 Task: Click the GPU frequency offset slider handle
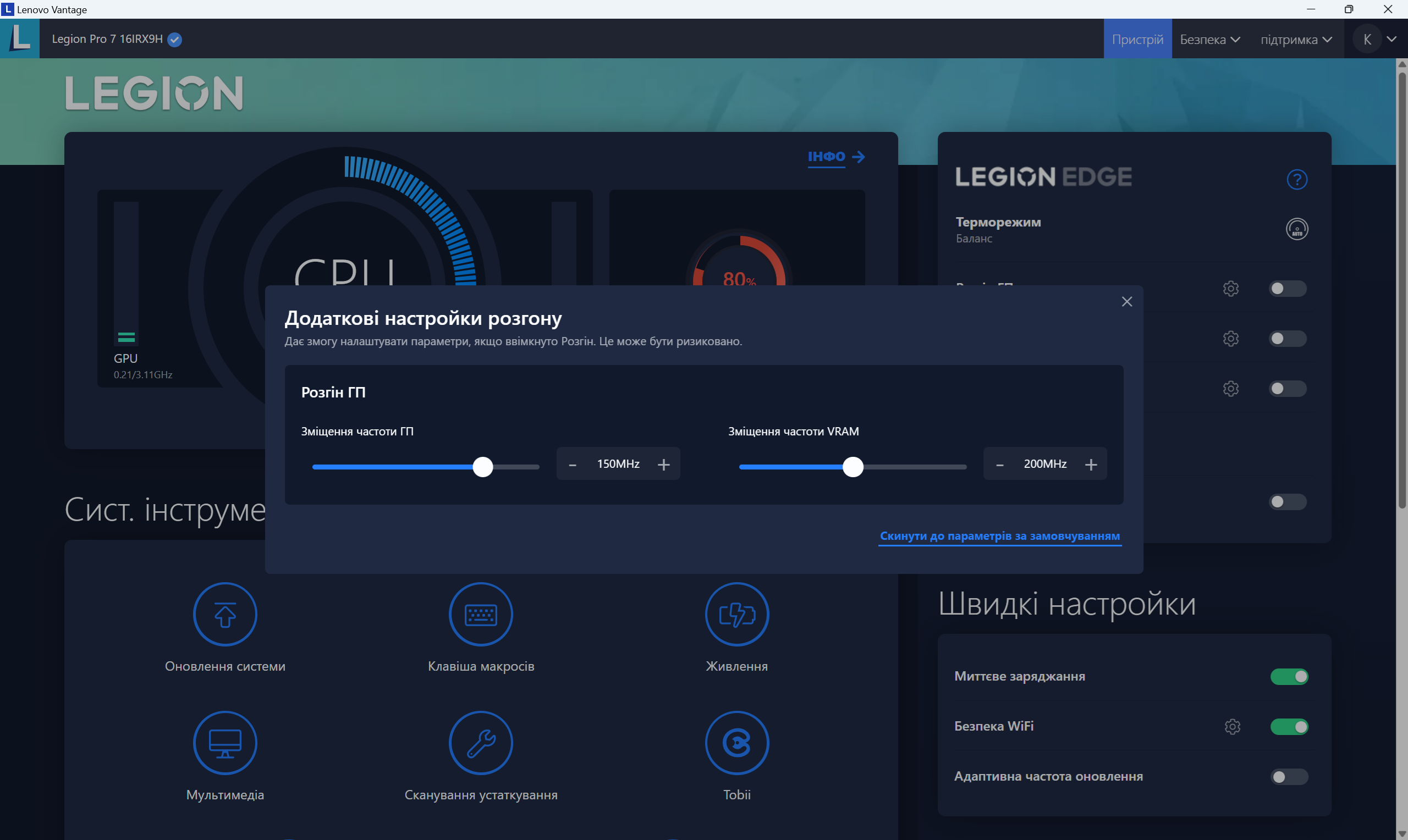[482, 467]
